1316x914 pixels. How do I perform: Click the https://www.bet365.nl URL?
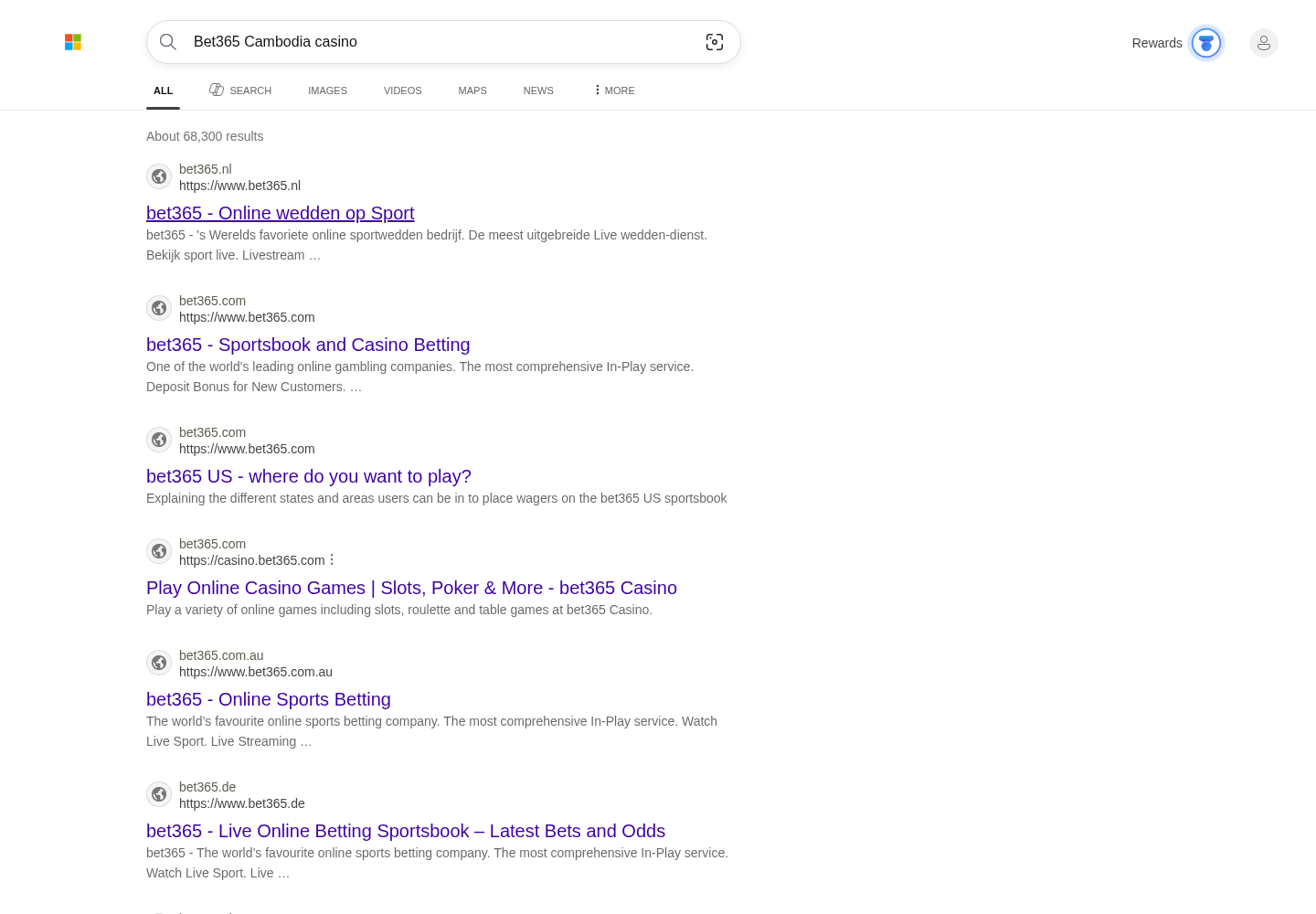tap(239, 186)
